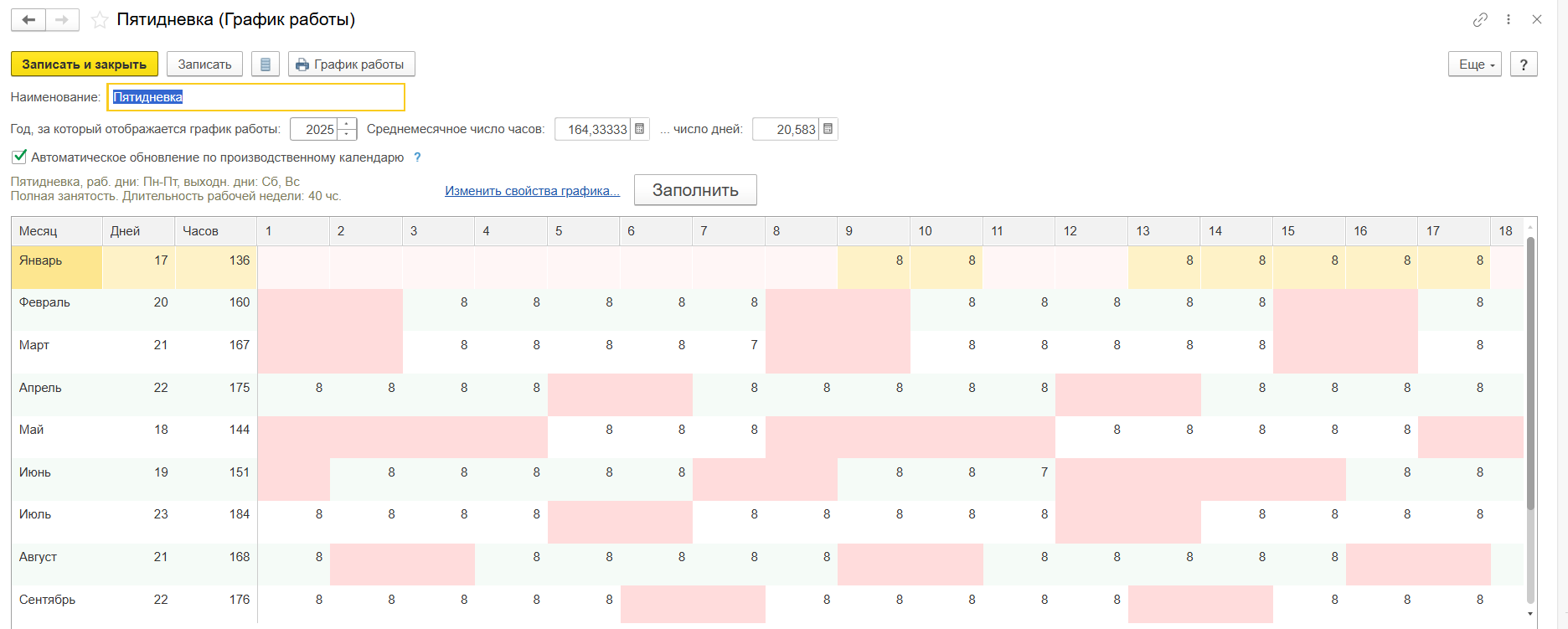The height and width of the screenshot is (629, 1568).
Task: Open the vertical three-dot options menu
Action: pyautogui.click(x=1509, y=19)
